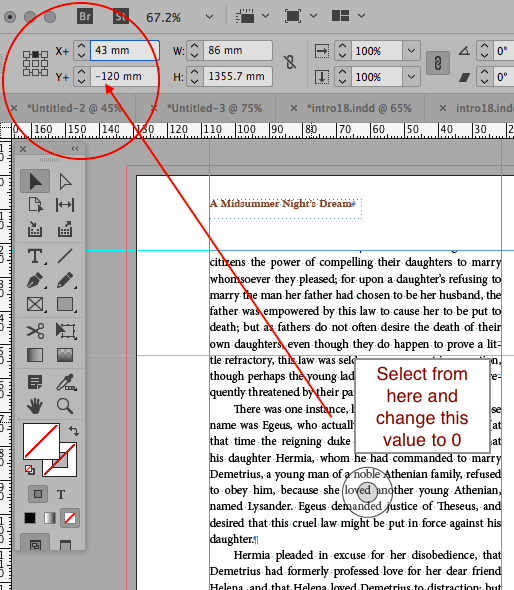The width and height of the screenshot is (514, 590).
Task: Open Adobe Bridge with the Br icon
Action: pos(85,17)
